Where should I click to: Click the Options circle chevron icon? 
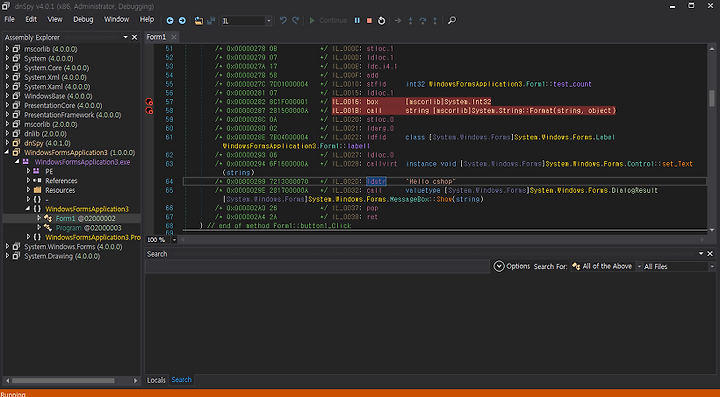point(499,266)
